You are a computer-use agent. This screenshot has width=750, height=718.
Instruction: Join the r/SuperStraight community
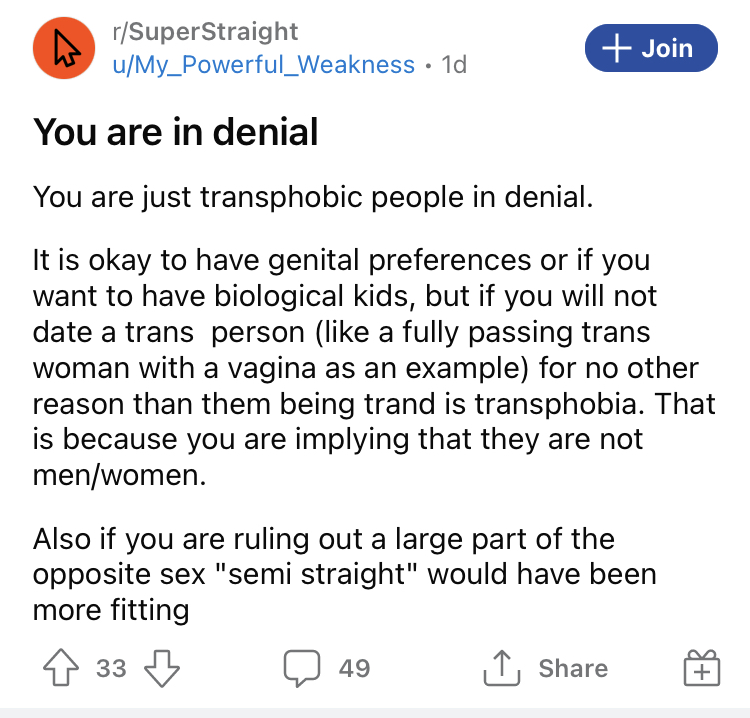click(651, 48)
